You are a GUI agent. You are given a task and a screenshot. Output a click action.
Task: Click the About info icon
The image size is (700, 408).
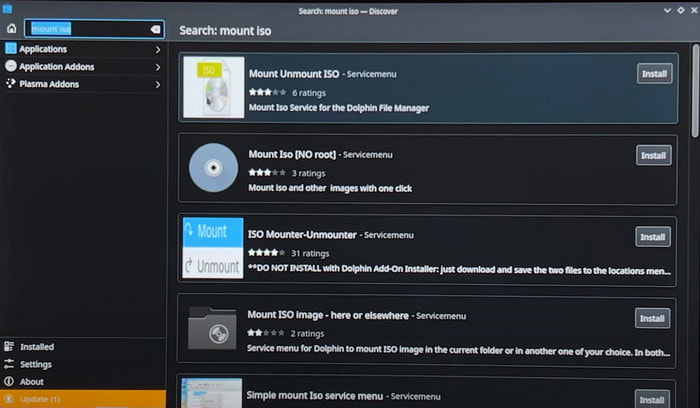pos(9,381)
